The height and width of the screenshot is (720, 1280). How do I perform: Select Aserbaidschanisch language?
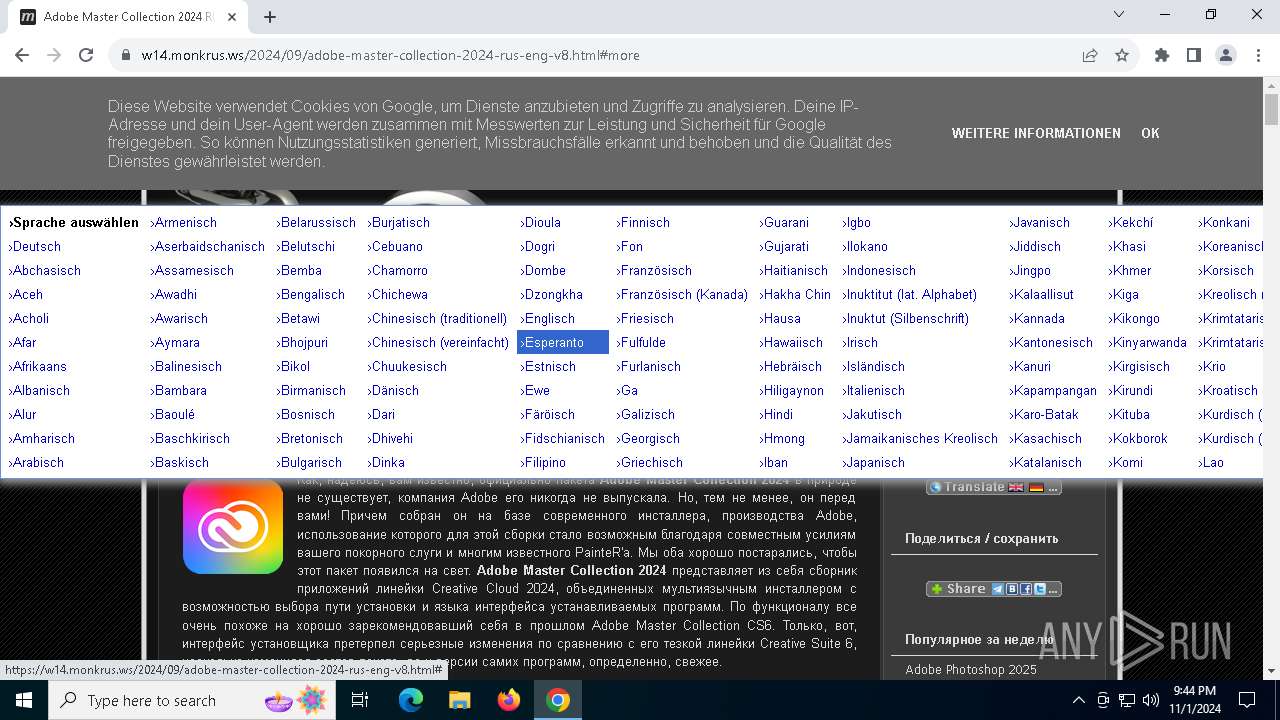(x=207, y=246)
